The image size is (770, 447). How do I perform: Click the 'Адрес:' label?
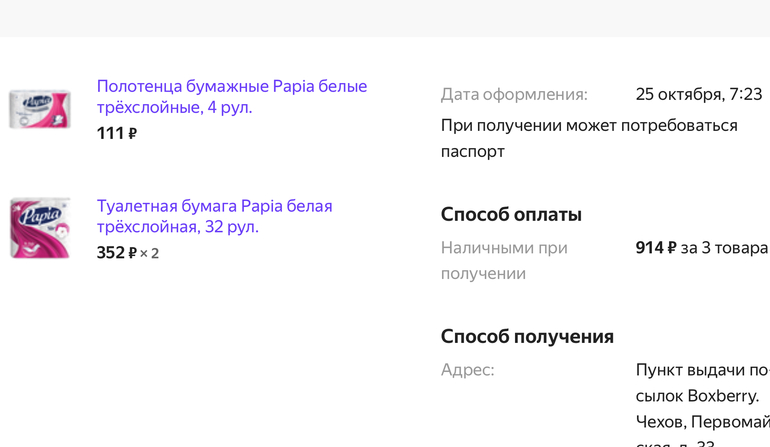coord(467,370)
